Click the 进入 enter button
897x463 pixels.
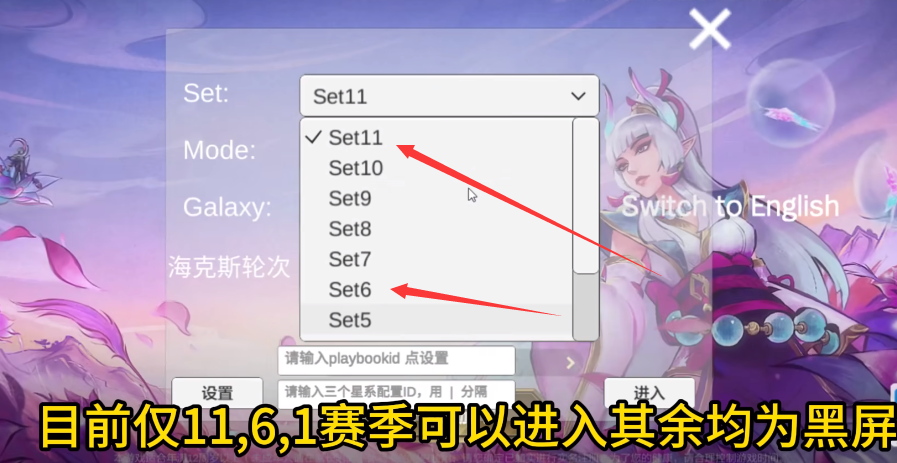(649, 393)
